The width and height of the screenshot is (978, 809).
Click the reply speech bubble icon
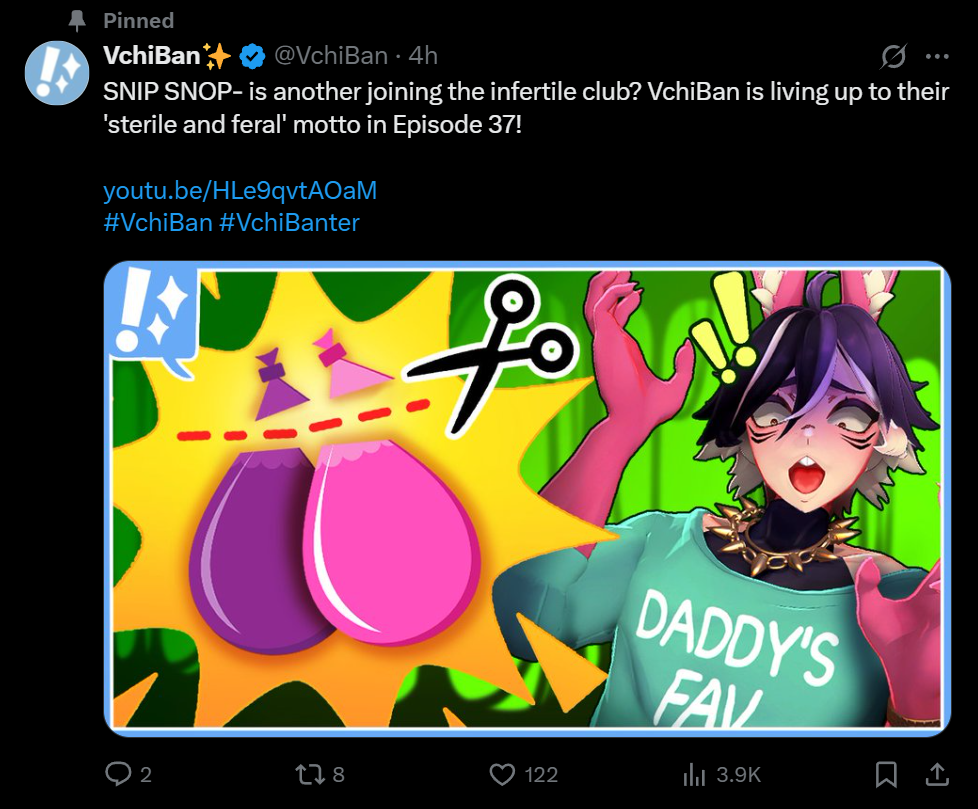(118, 774)
